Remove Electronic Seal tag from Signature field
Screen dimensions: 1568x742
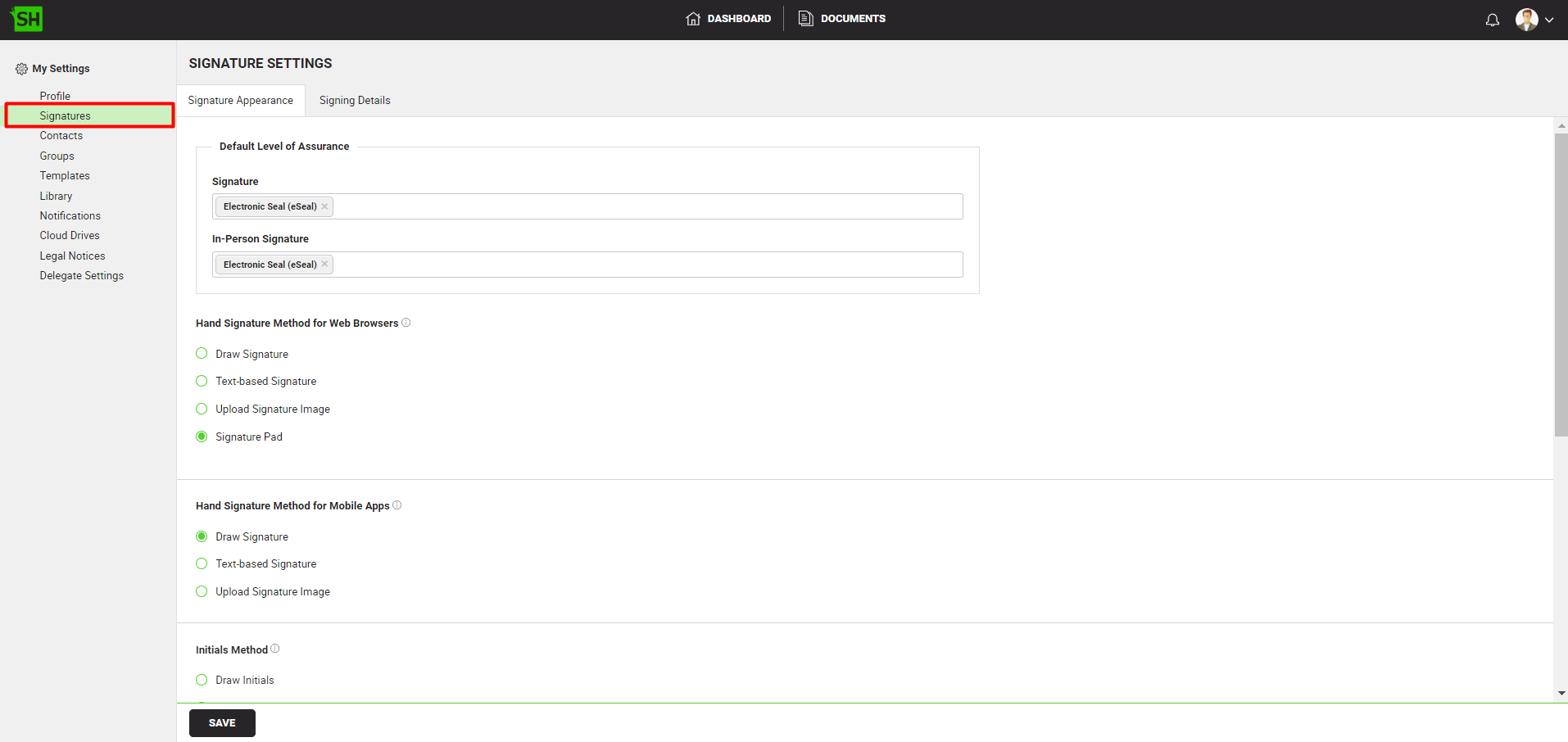(325, 206)
